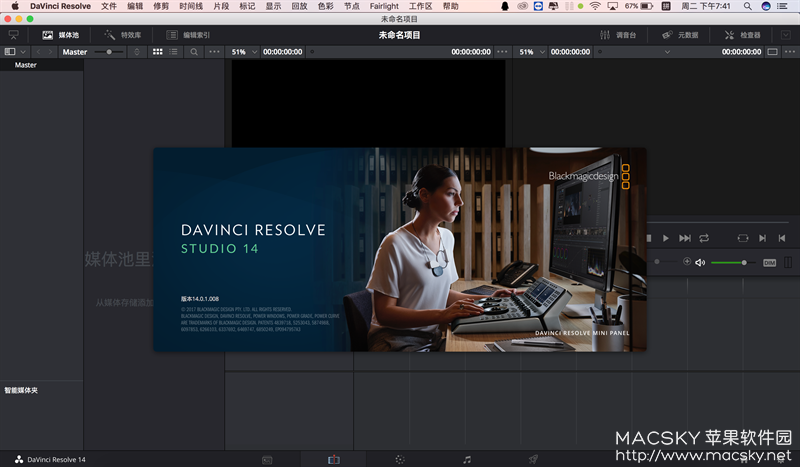Open the source viewer three-dot options menu
The height and width of the screenshot is (467, 800).
(x=502, y=52)
